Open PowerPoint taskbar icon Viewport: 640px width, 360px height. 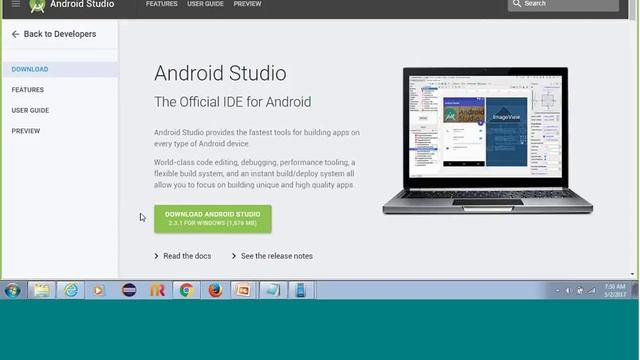coord(243,290)
